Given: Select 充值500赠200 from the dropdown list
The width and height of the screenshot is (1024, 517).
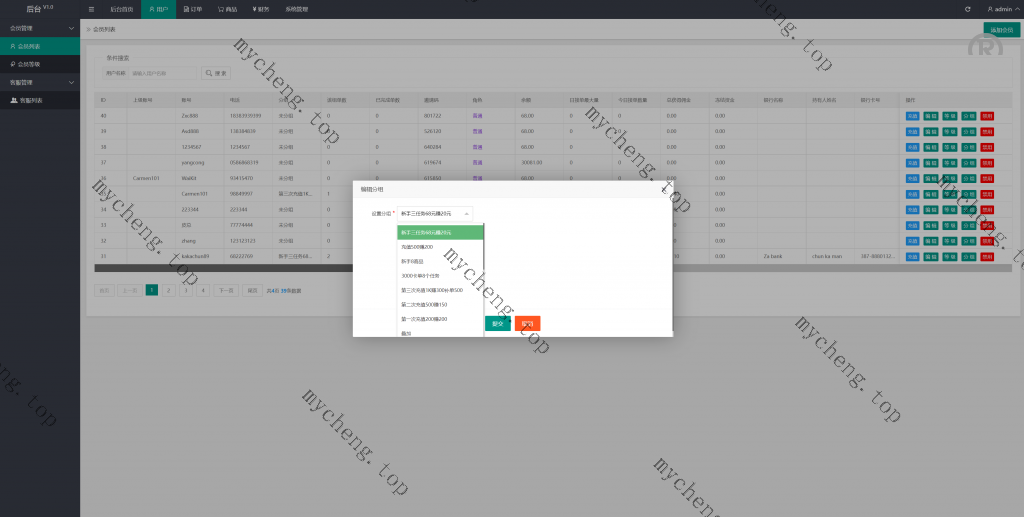Looking at the screenshot, I should click(x=418, y=246).
